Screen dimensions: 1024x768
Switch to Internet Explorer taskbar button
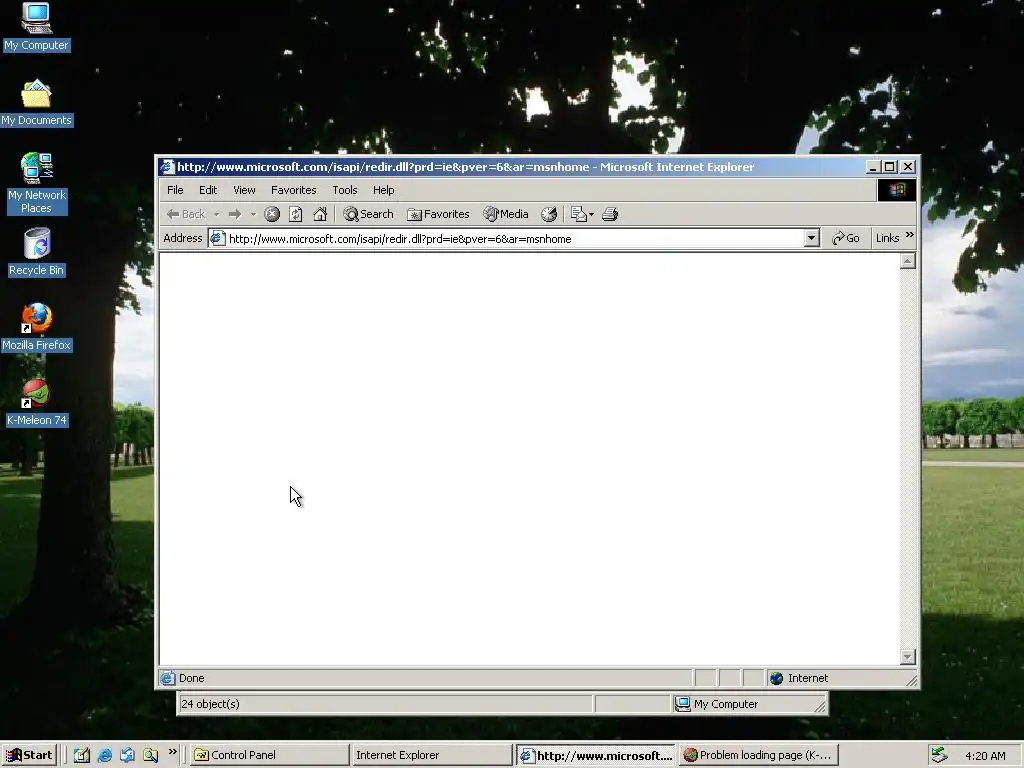pos(432,755)
